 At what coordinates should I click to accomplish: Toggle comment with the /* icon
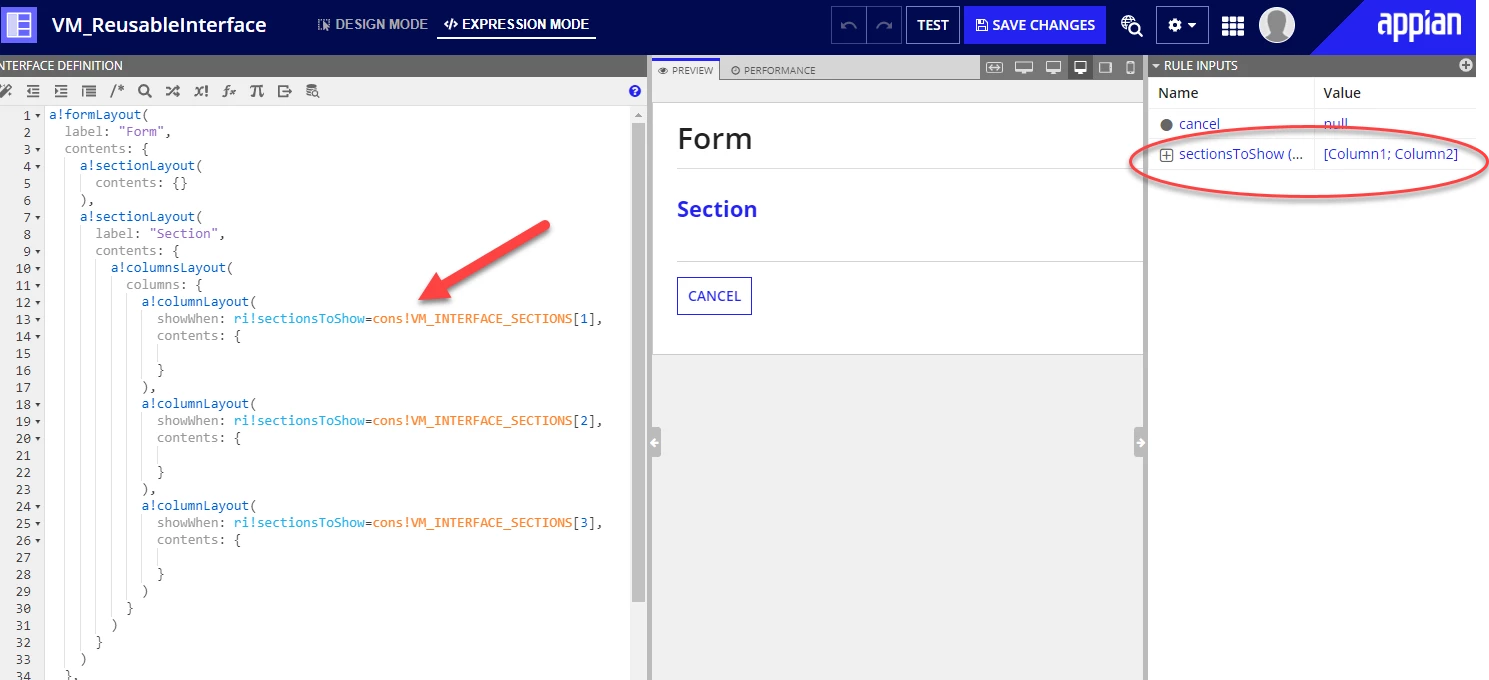[x=117, y=91]
